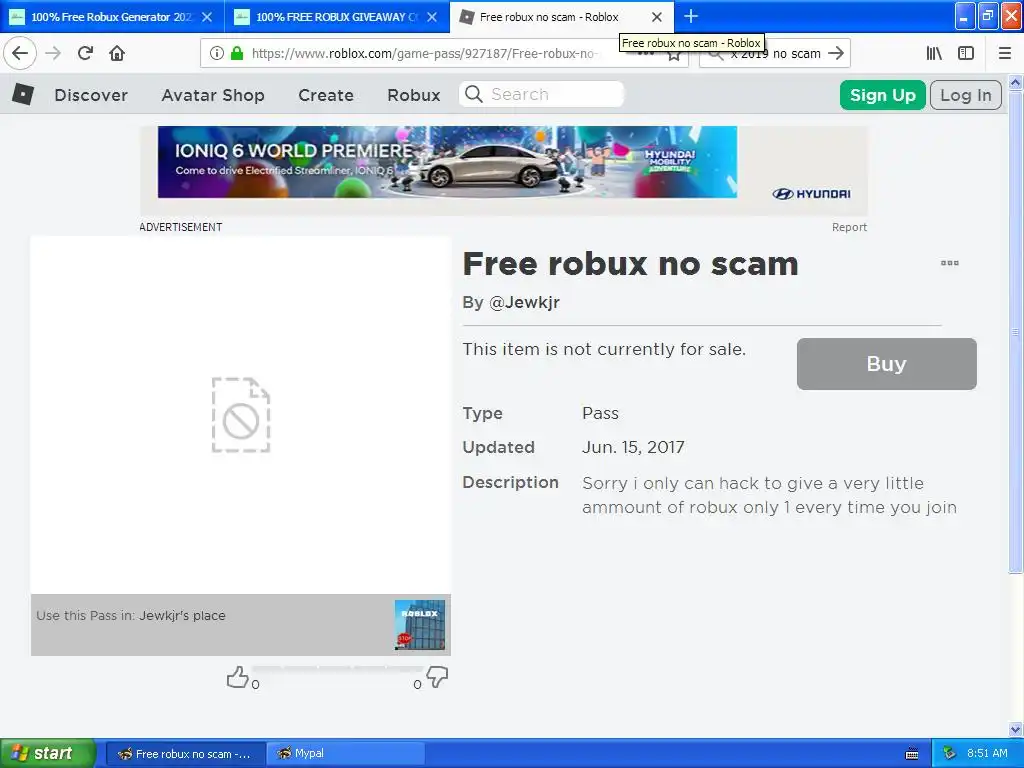Click the 8:51 AM taskbar clock
1024x768 pixels.
click(987, 754)
